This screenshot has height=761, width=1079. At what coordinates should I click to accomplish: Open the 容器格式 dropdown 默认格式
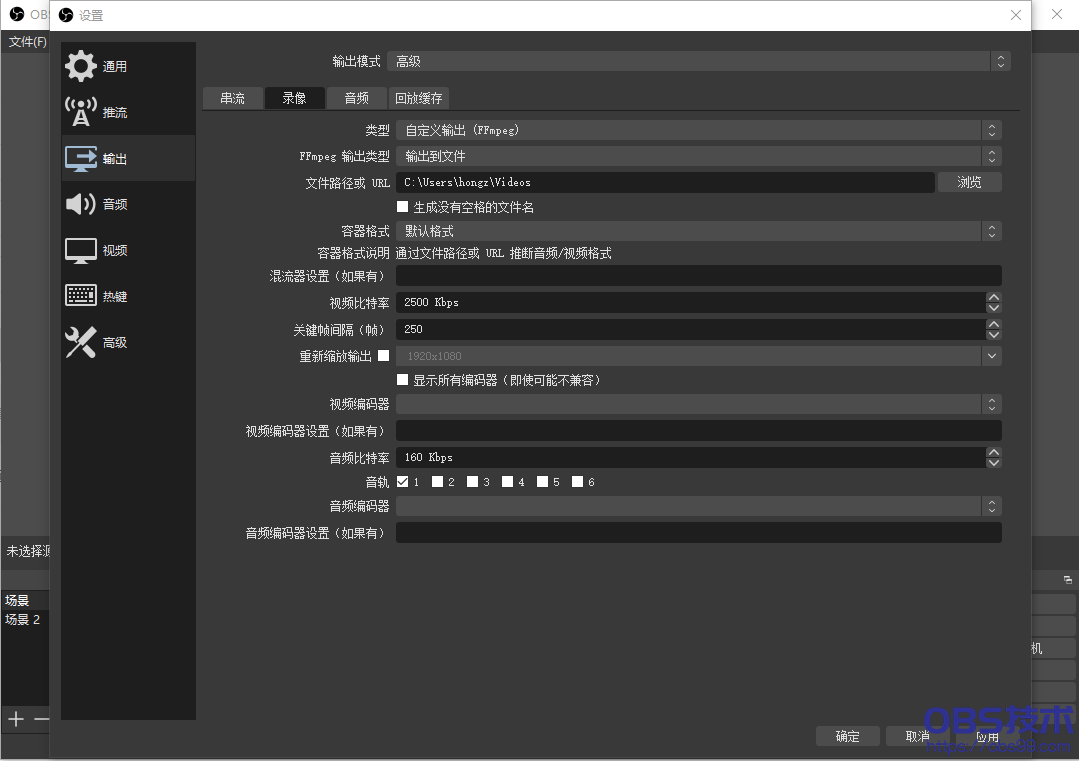[698, 231]
